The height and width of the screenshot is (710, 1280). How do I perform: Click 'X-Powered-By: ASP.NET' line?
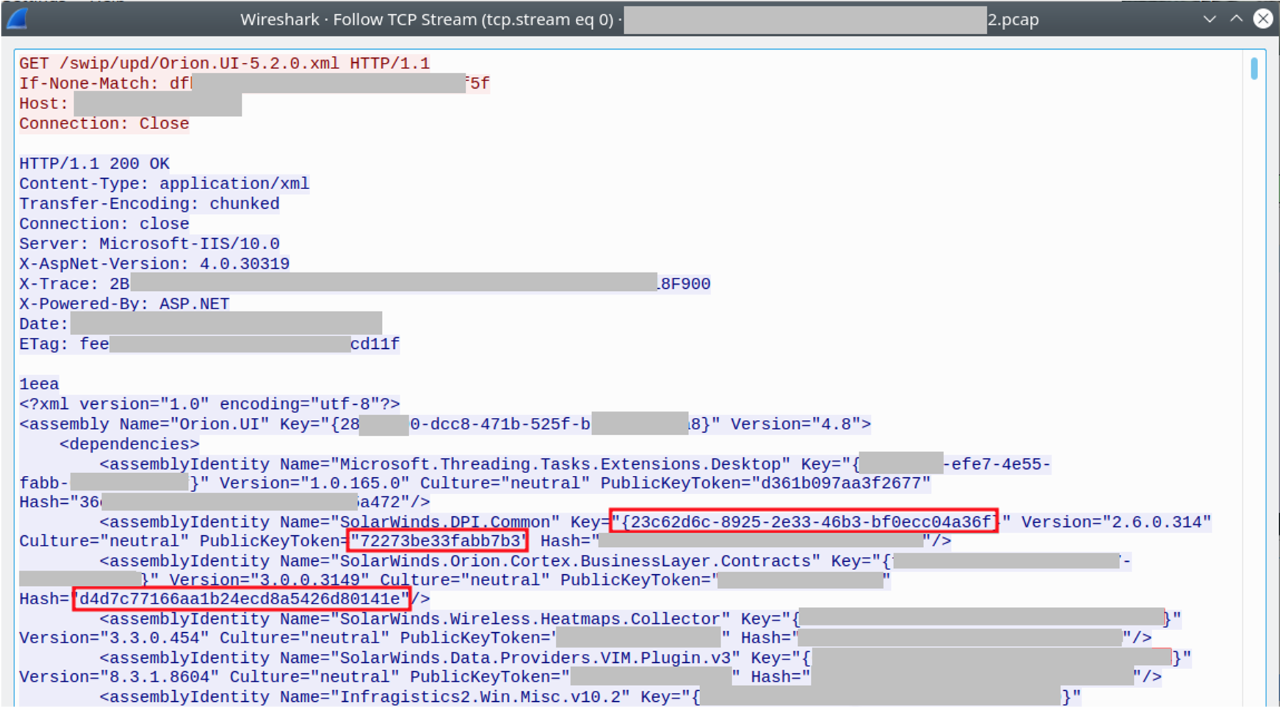[x=124, y=304]
